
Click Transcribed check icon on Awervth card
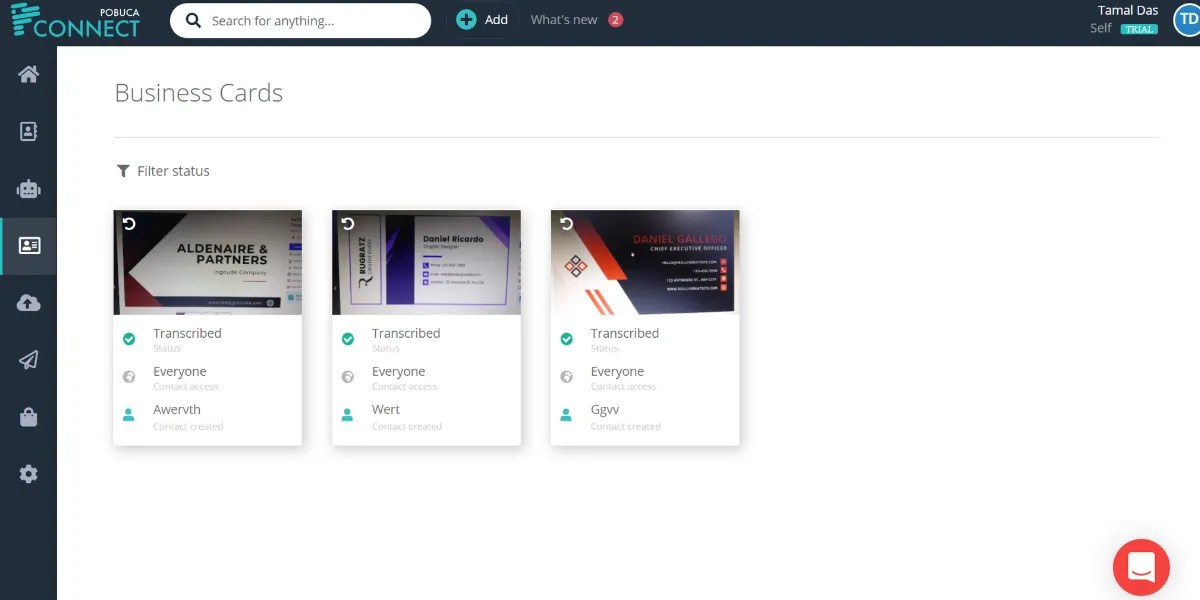click(129, 339)
